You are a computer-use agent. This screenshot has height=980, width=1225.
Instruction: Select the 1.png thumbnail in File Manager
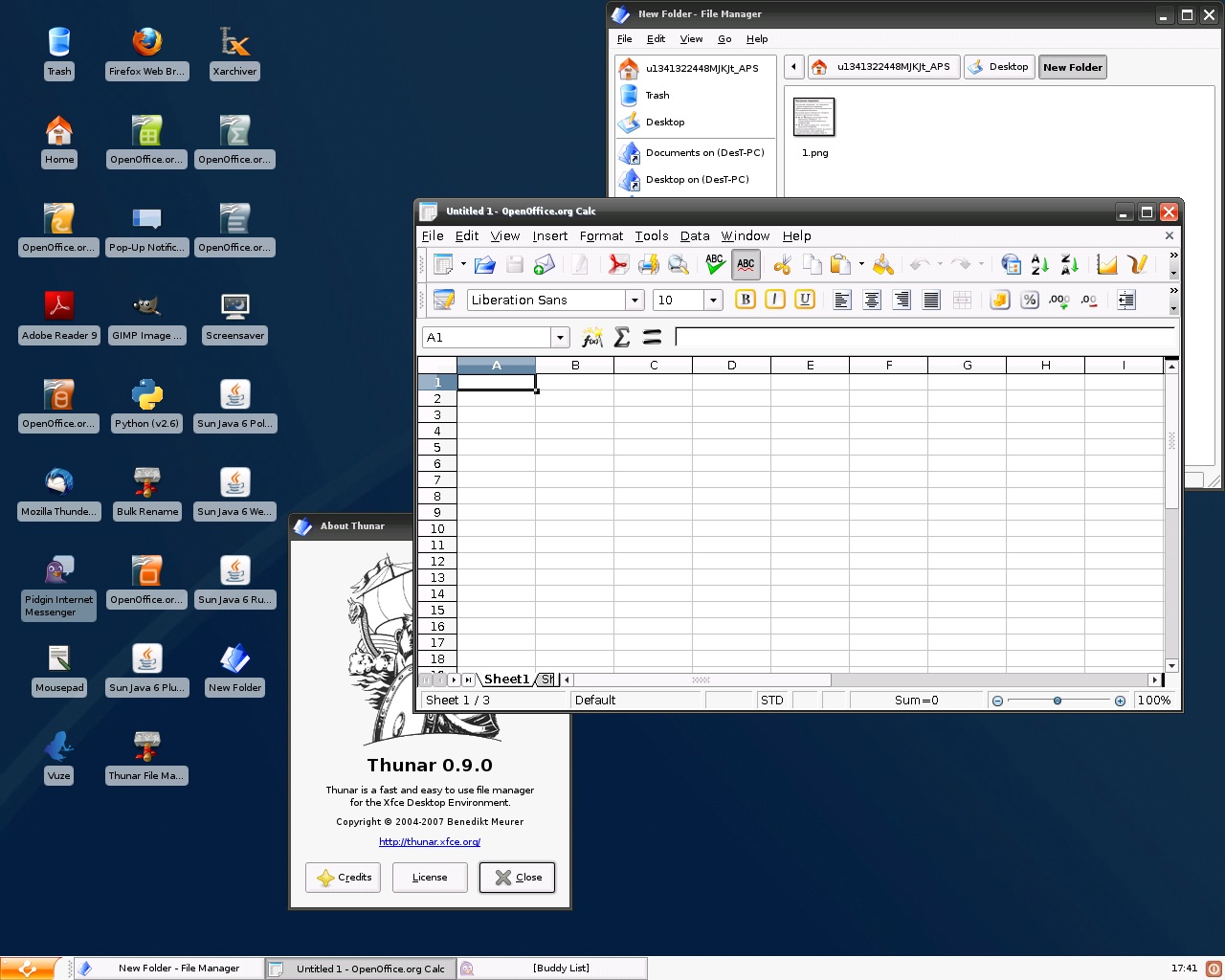814,118
